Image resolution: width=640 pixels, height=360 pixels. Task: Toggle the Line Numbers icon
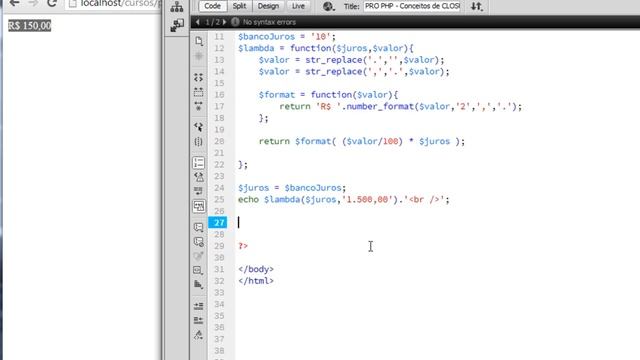[199, 163]
